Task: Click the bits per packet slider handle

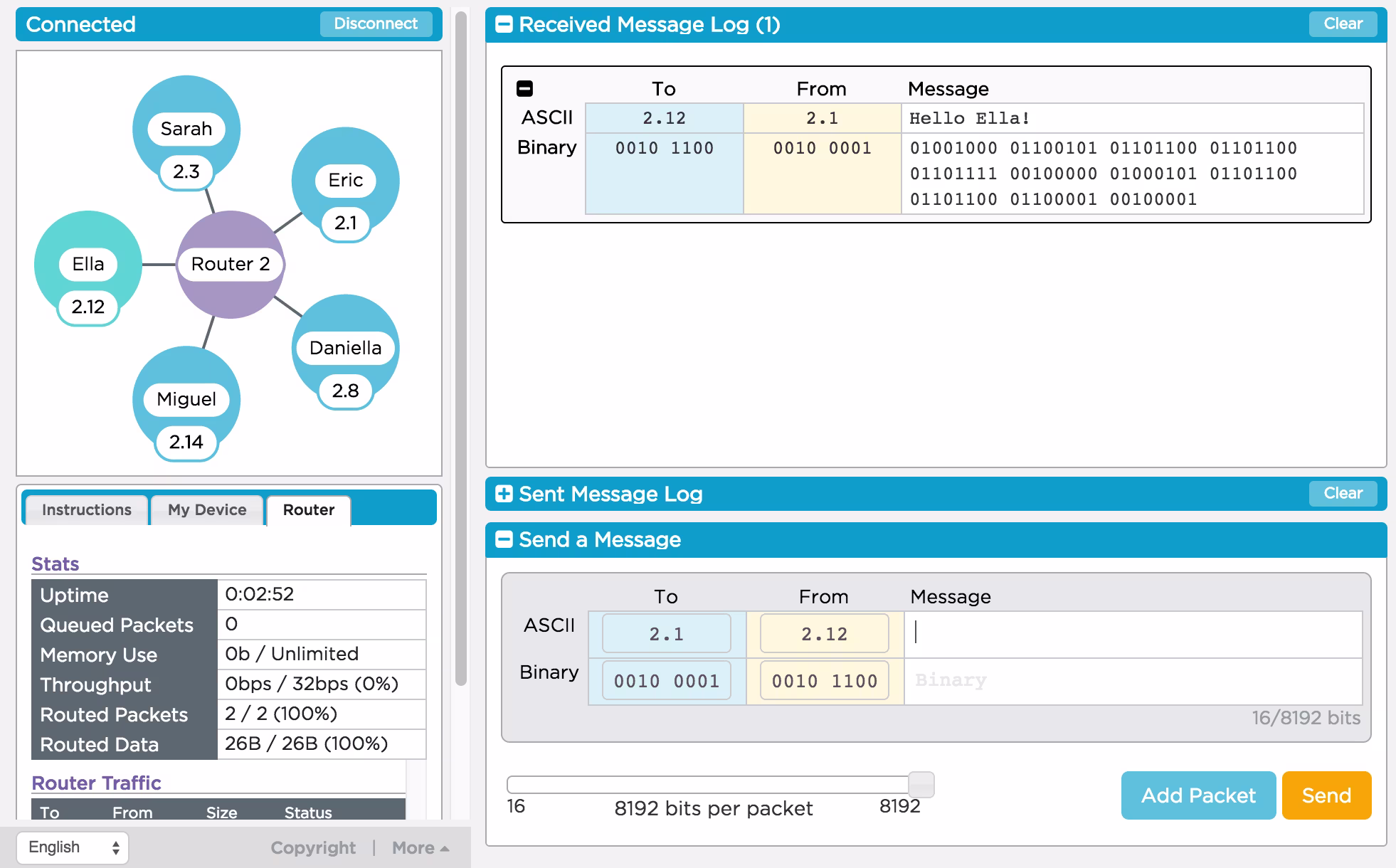Action: tap(921, 785)
